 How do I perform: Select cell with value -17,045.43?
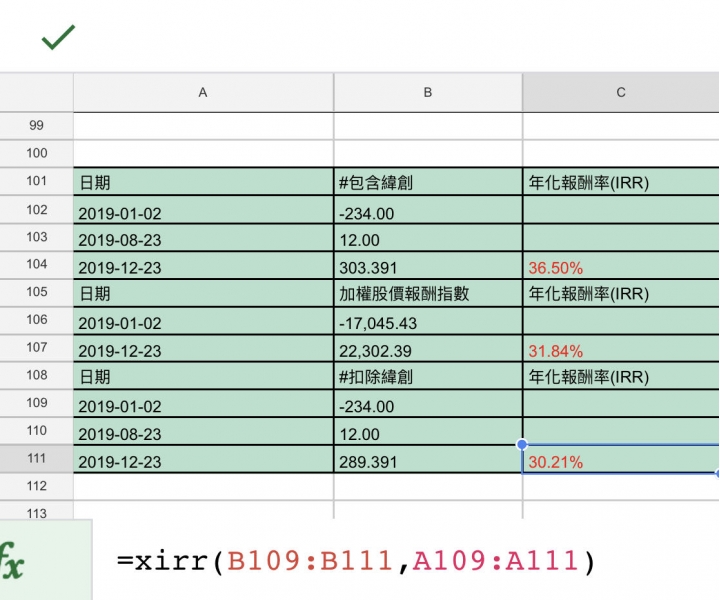(x=428, y=320)
